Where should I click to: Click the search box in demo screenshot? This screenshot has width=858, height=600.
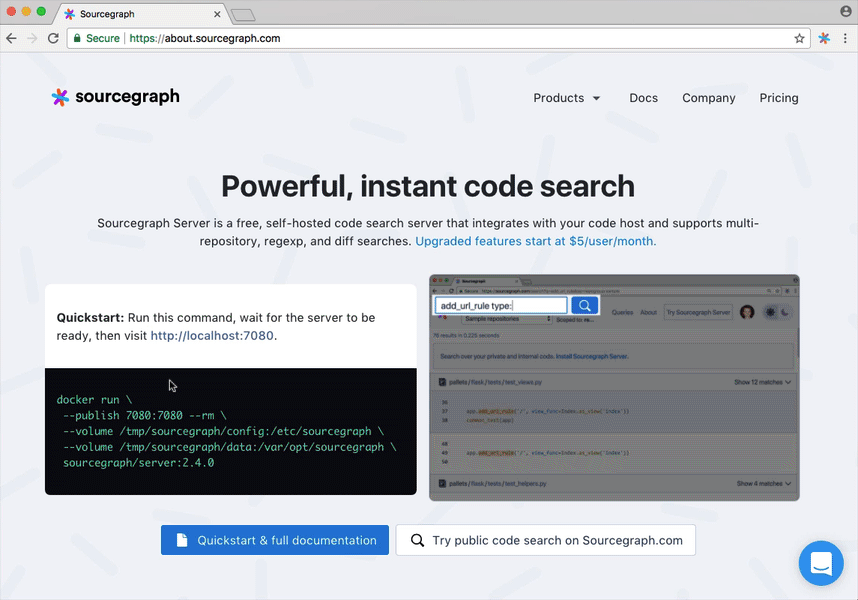[x=501, y=306]
